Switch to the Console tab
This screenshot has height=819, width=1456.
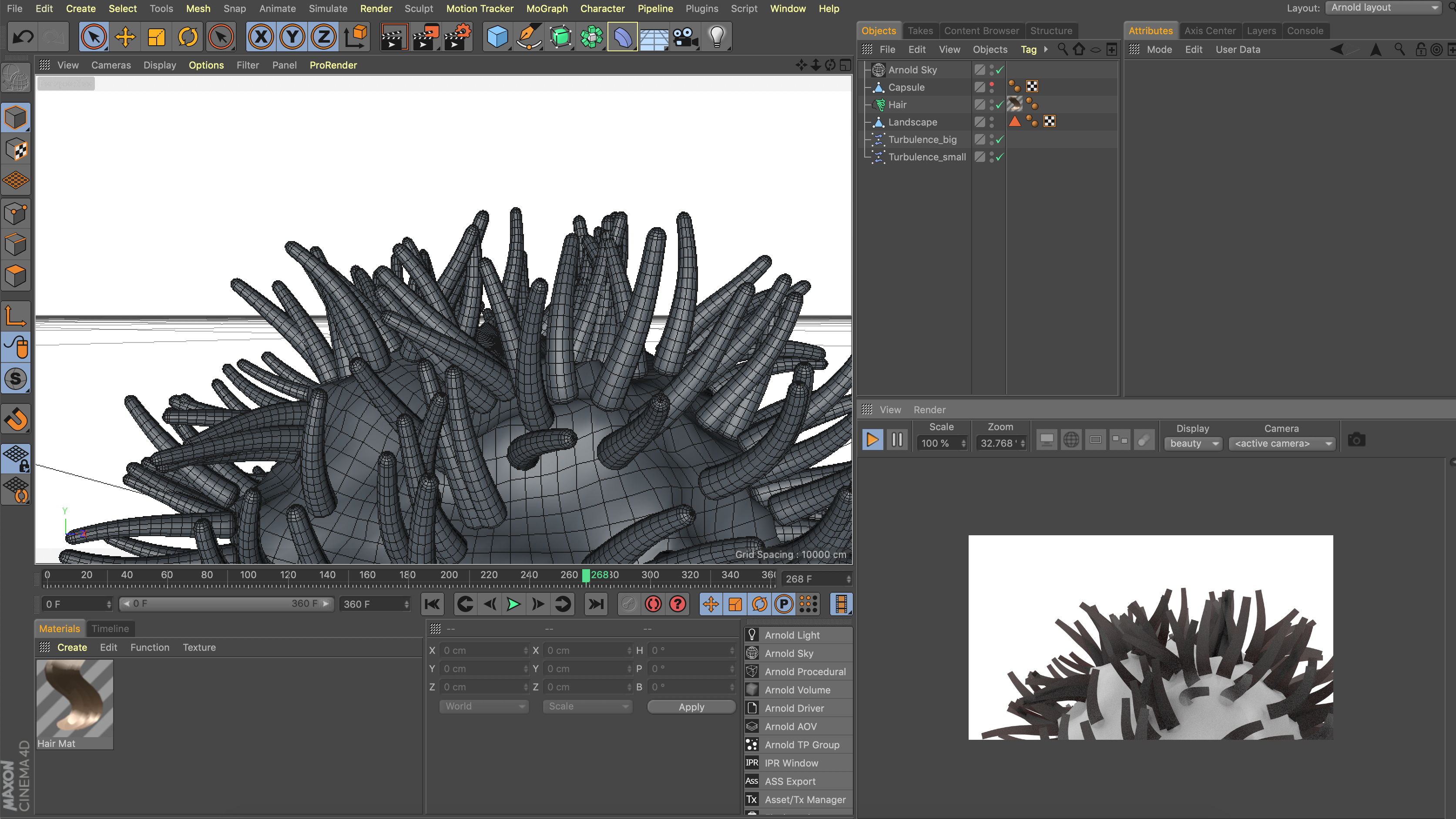1305,30
